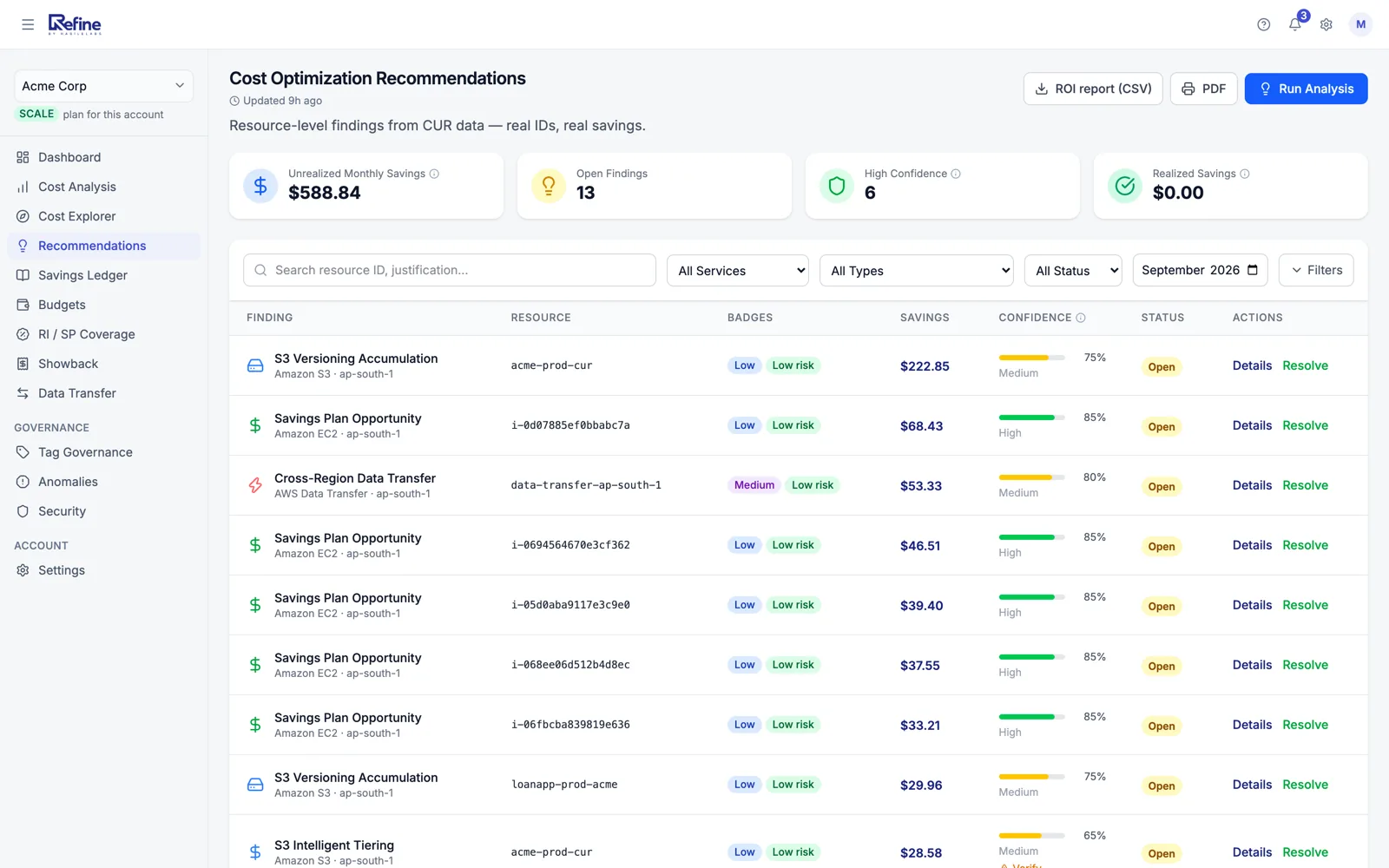Image resolution: width=1389 pixels, height=868 pixels.
Task: Click Run Analysis button
Action: [x=1306, y=89]
